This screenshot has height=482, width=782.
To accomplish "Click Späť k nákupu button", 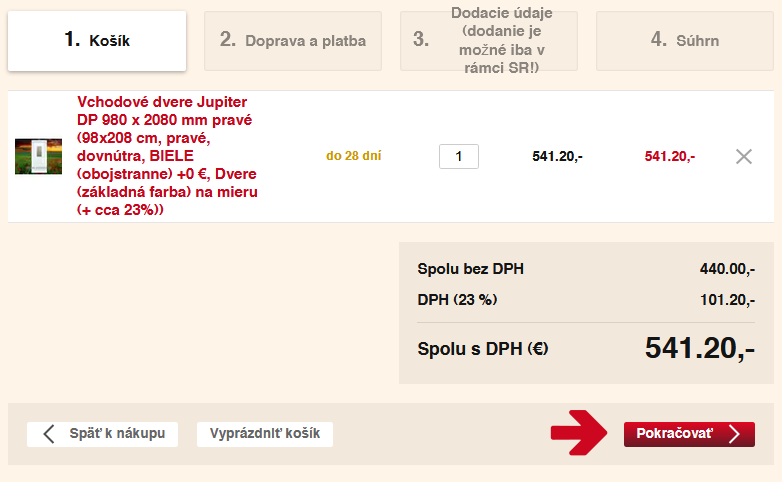I will pos(103,434).
